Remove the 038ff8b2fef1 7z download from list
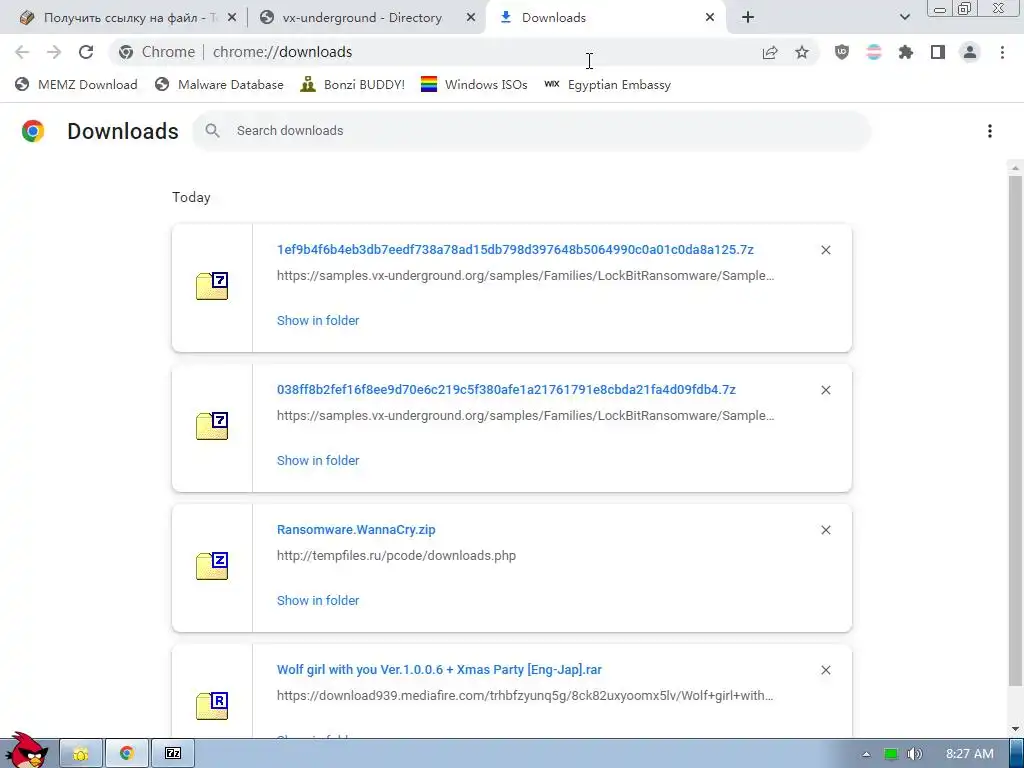The width and height of the screenshot is (1024, 768). coord(825,390)
